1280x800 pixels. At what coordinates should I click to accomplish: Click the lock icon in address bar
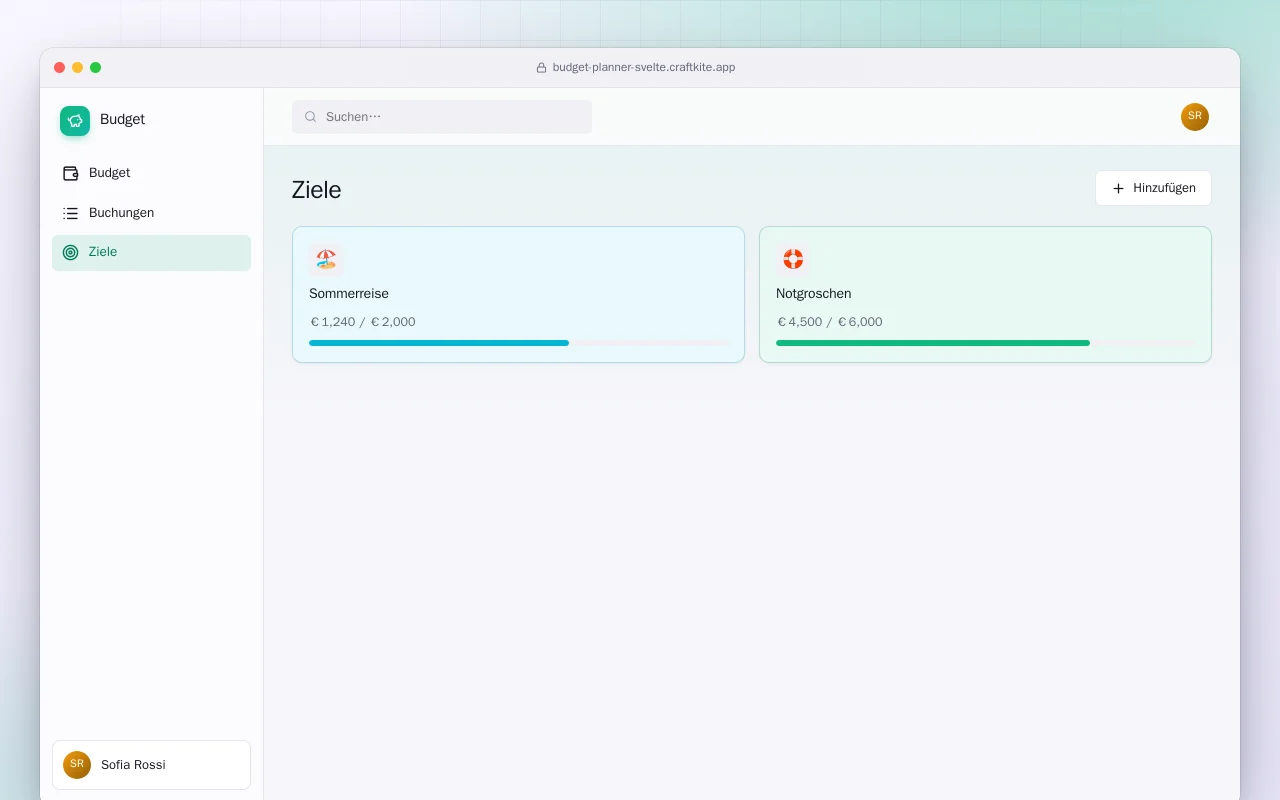click(542, 68)
